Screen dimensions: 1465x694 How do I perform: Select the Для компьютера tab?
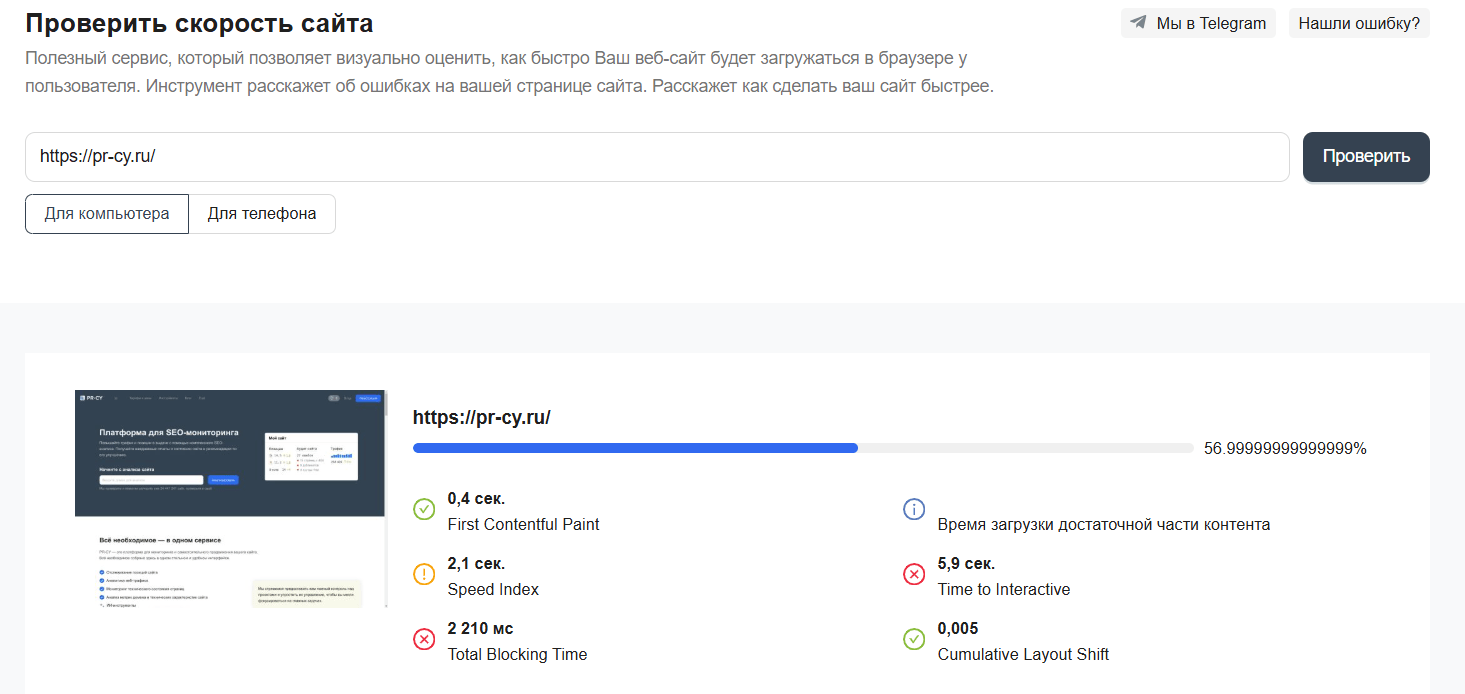click(x=107, y=214)
